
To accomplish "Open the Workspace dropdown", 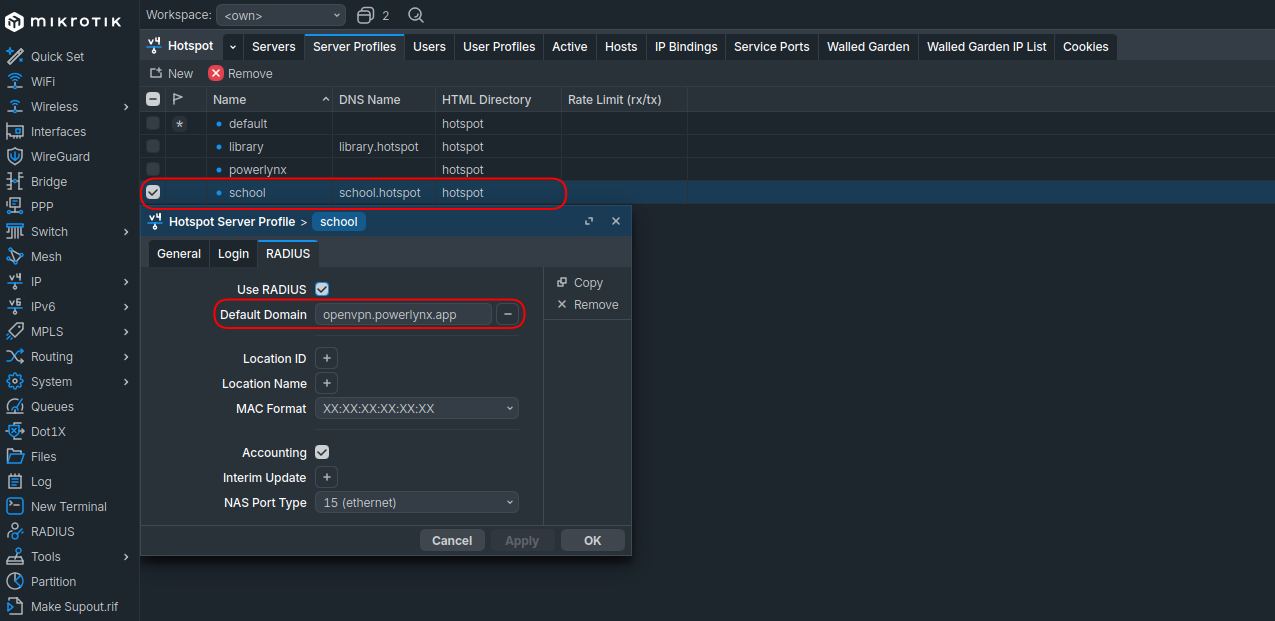I will coord(280,15).
